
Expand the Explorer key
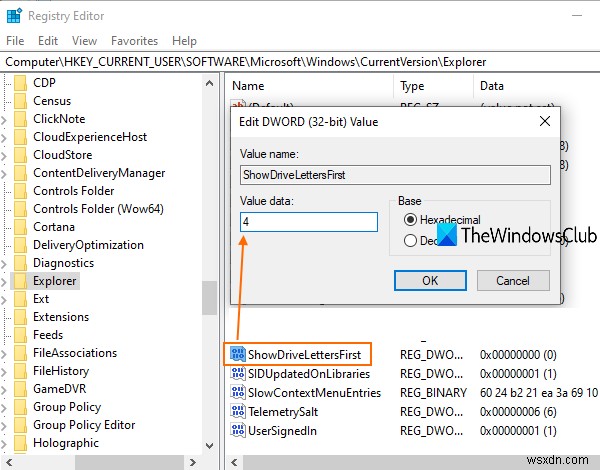click(4, 281)
